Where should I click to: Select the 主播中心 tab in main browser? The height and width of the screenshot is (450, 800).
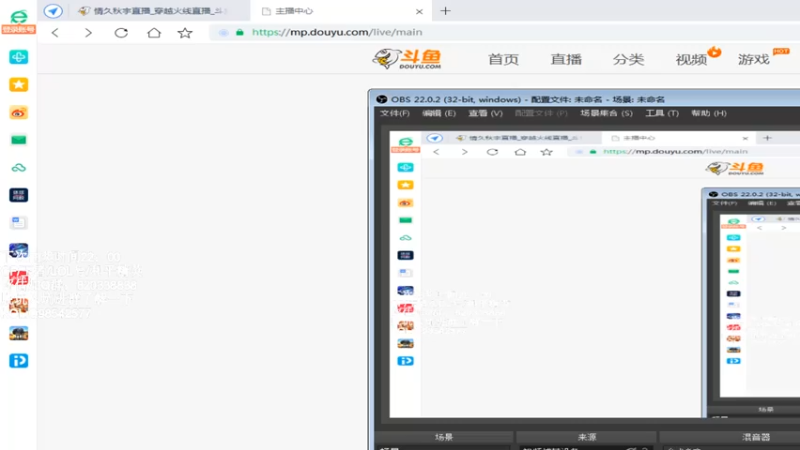pyautogui.click(x=341, y=11)
